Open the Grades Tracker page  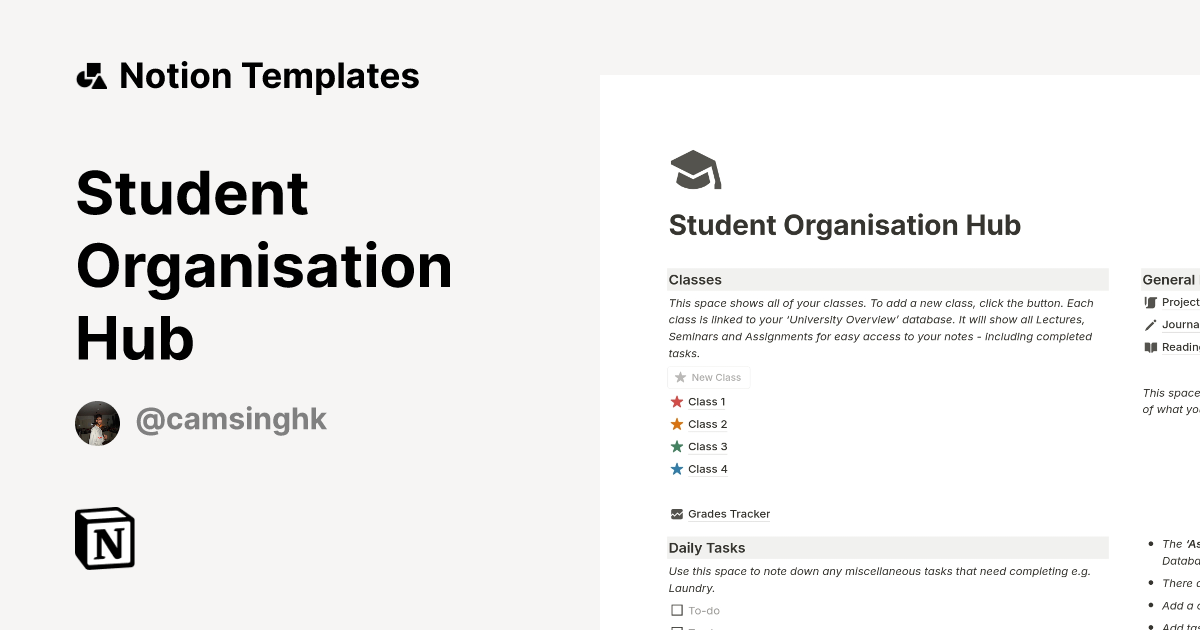click(x=729, y=513)
